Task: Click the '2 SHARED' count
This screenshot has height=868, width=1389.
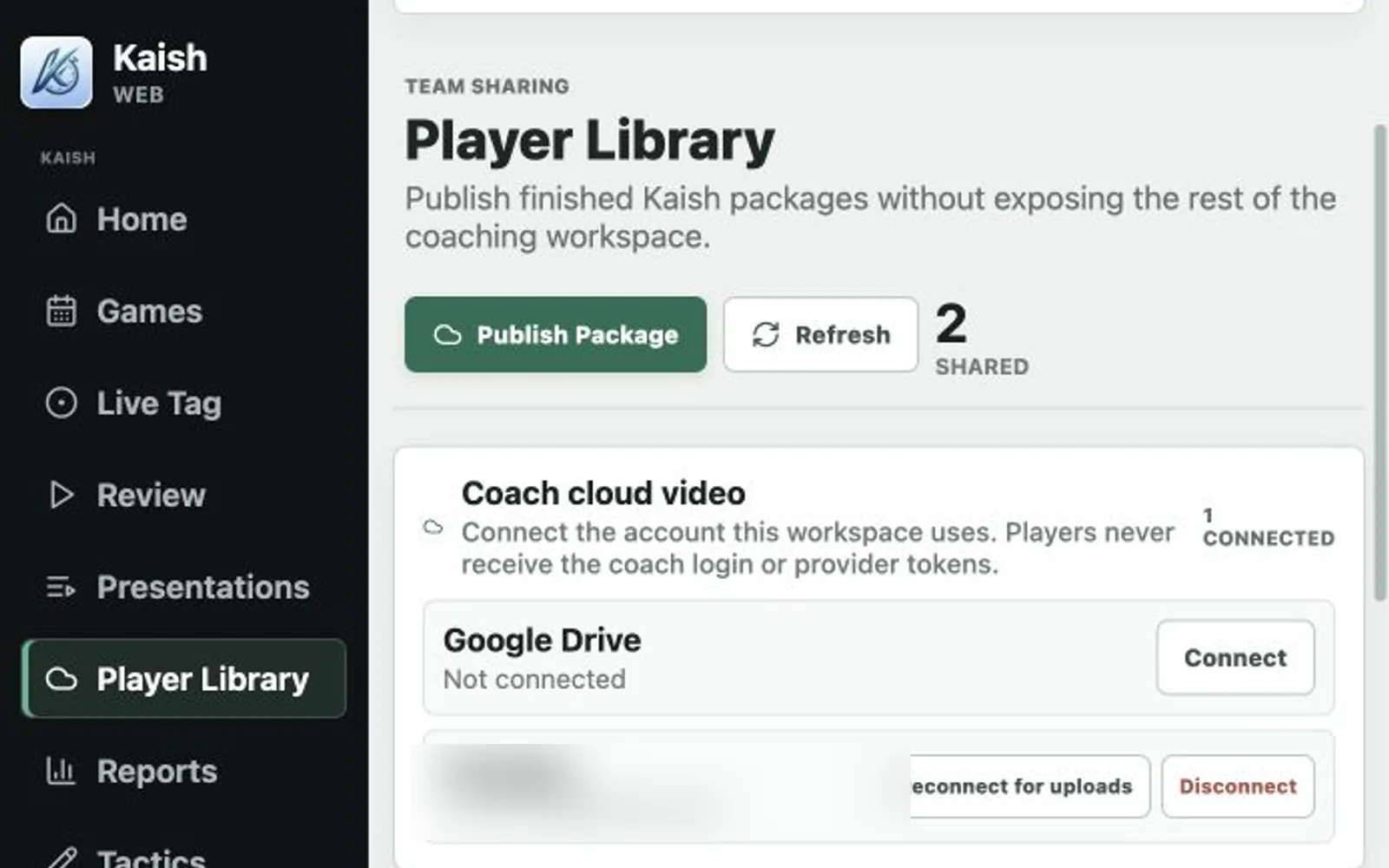Action: coord(982,339)
